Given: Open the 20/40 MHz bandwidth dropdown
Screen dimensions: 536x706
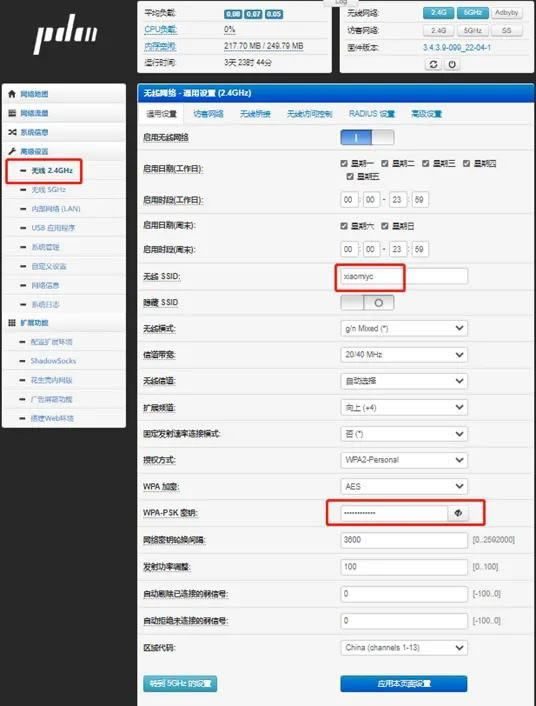Looking at the screenshot, I should click(x=404, y=354).
